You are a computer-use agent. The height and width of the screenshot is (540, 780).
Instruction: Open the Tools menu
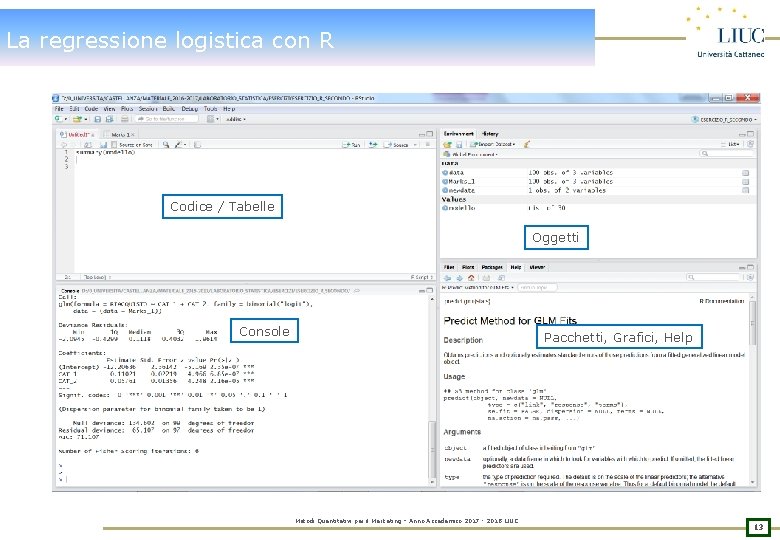pyautogui.click(x=210, y=108)
